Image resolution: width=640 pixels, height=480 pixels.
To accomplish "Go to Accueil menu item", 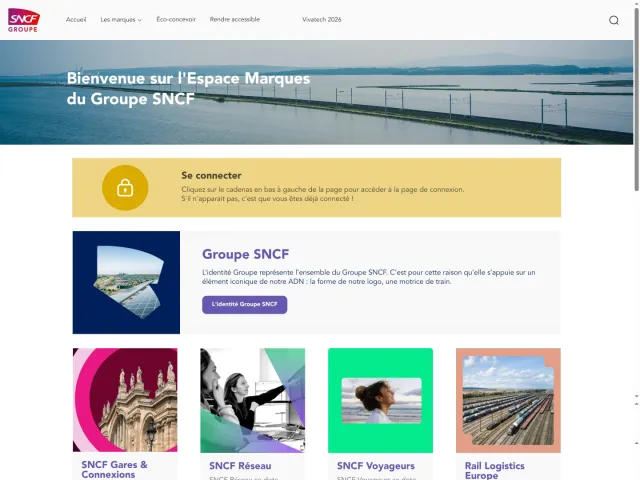I will point(76,19).
